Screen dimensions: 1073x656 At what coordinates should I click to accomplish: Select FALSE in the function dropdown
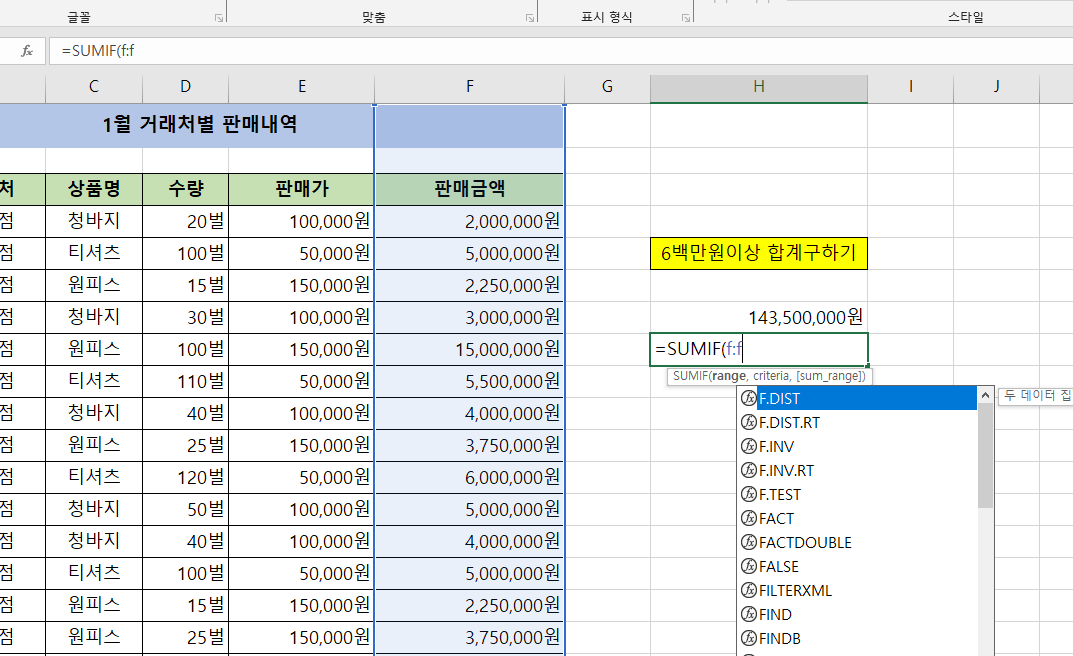coord(858,566)
